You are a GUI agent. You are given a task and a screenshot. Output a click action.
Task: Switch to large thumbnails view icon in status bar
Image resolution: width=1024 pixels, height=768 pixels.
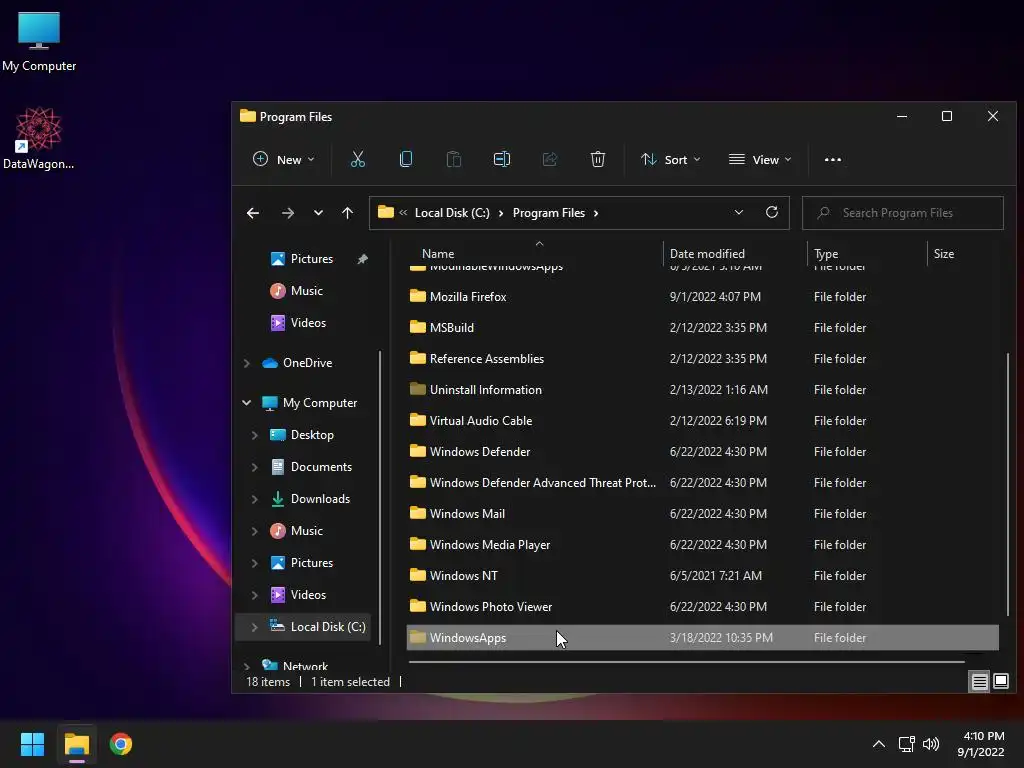click(1001, 682)
